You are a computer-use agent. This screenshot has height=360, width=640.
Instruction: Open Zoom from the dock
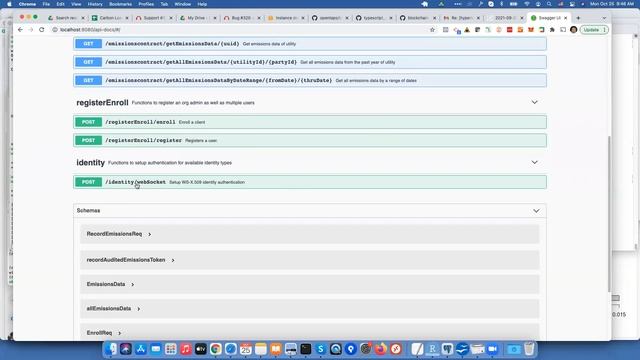point(493,349)
